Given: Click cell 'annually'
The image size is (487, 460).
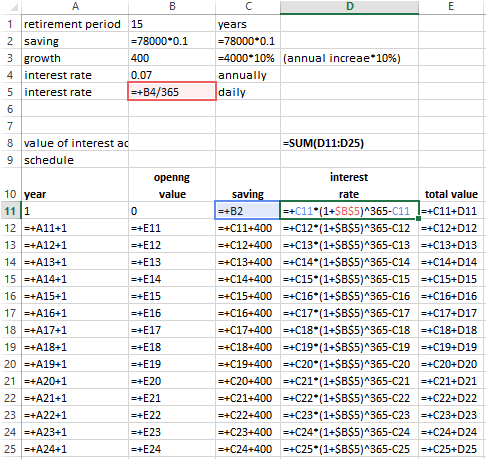Looking at the screenshot, I should coord(248,75).
